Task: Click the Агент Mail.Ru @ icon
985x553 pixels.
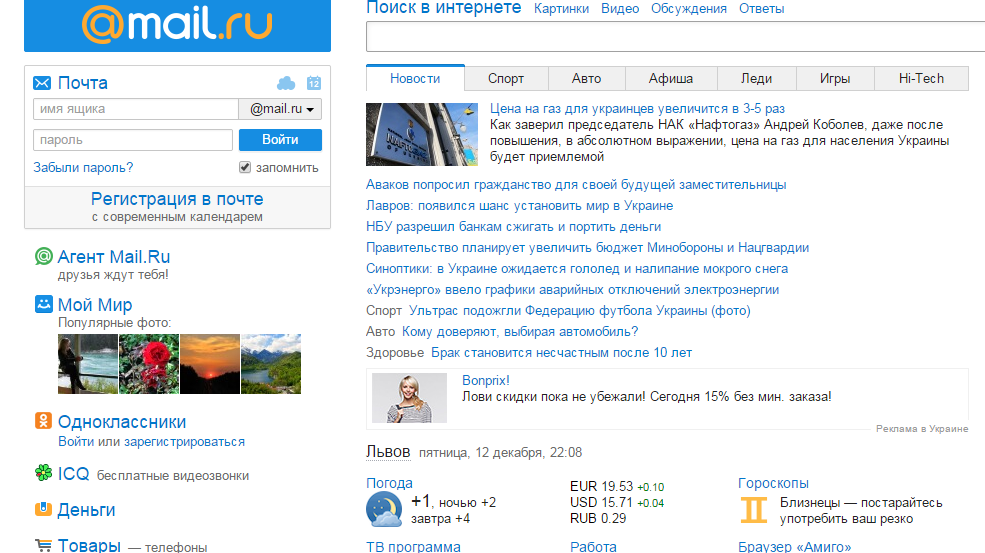Action: [43, 256]
